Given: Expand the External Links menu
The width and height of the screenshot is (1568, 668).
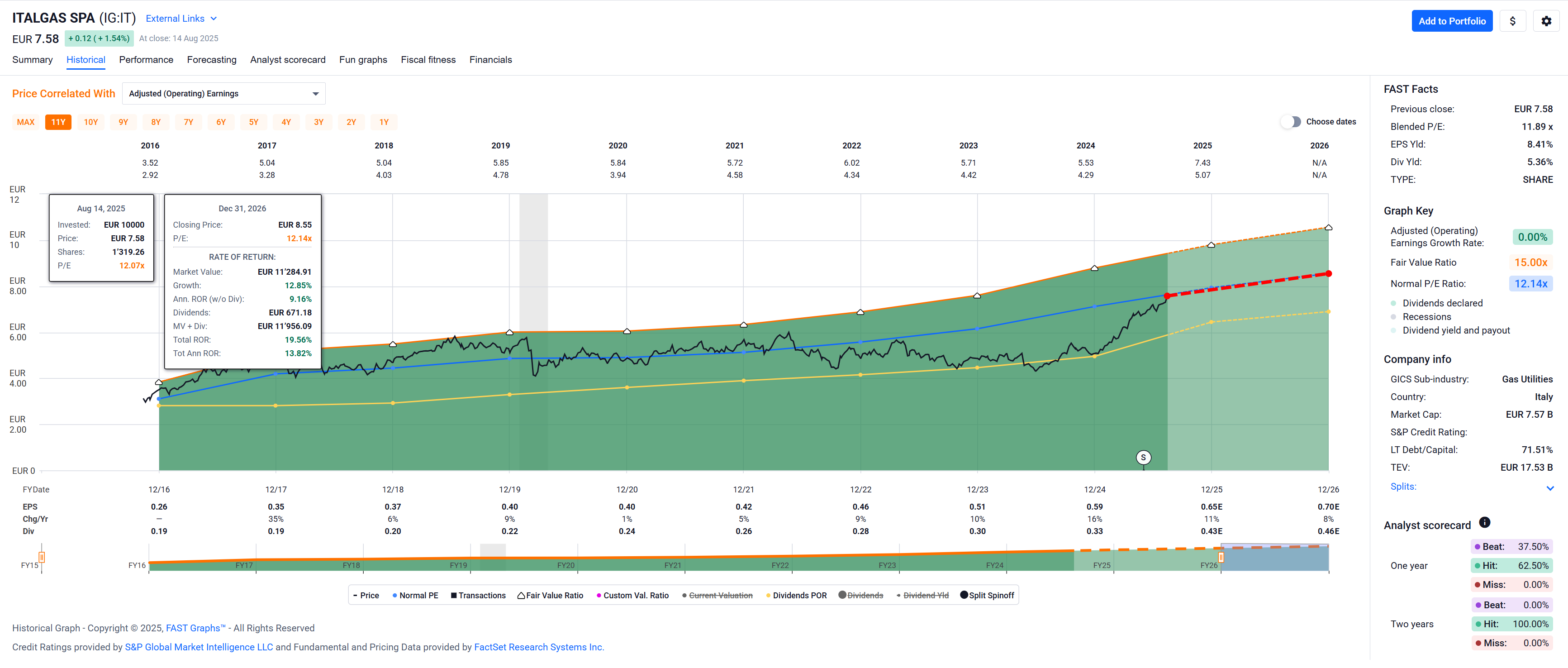Looking at the screenshot, I should (181, 19).
